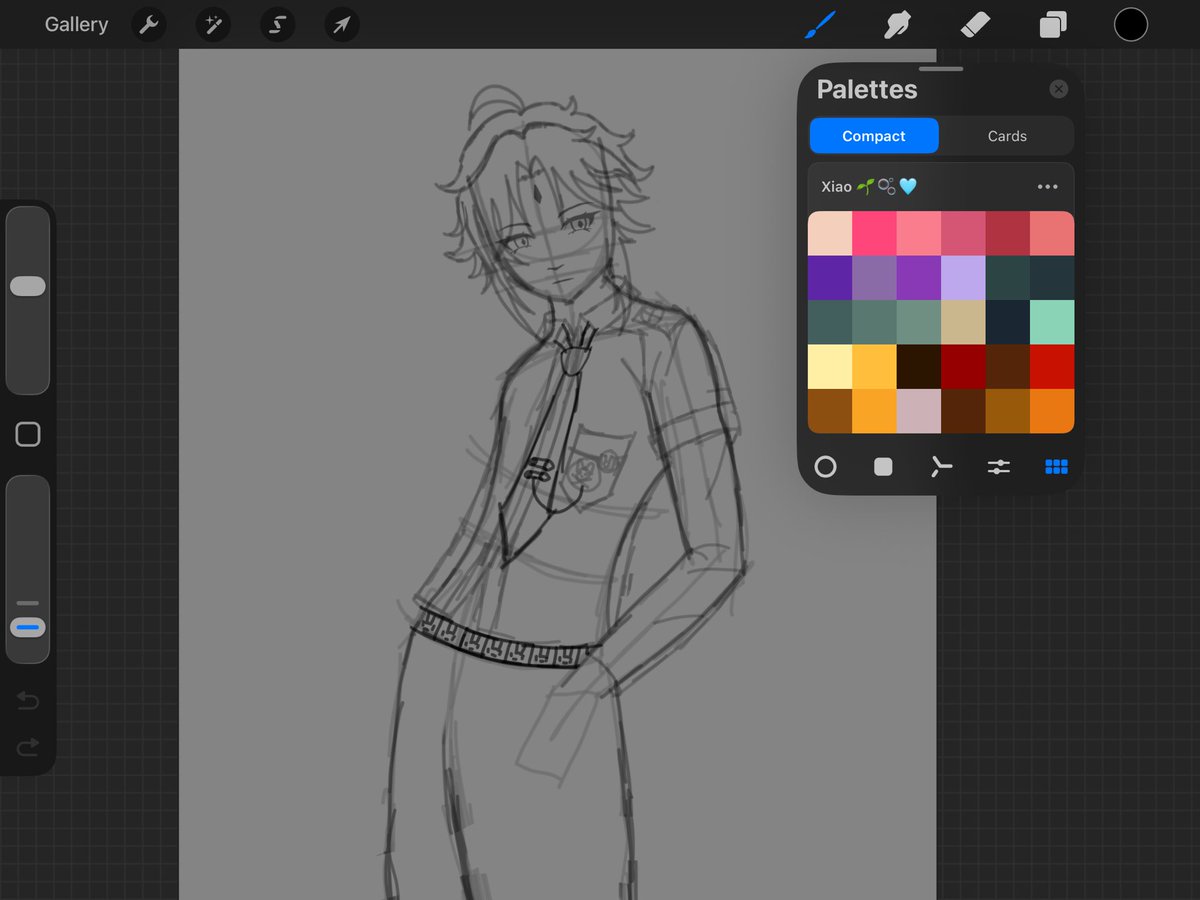This screenshot has height=900, width=1200.
Task: Pick the hot pink swatch
Action: coord(874,233)
